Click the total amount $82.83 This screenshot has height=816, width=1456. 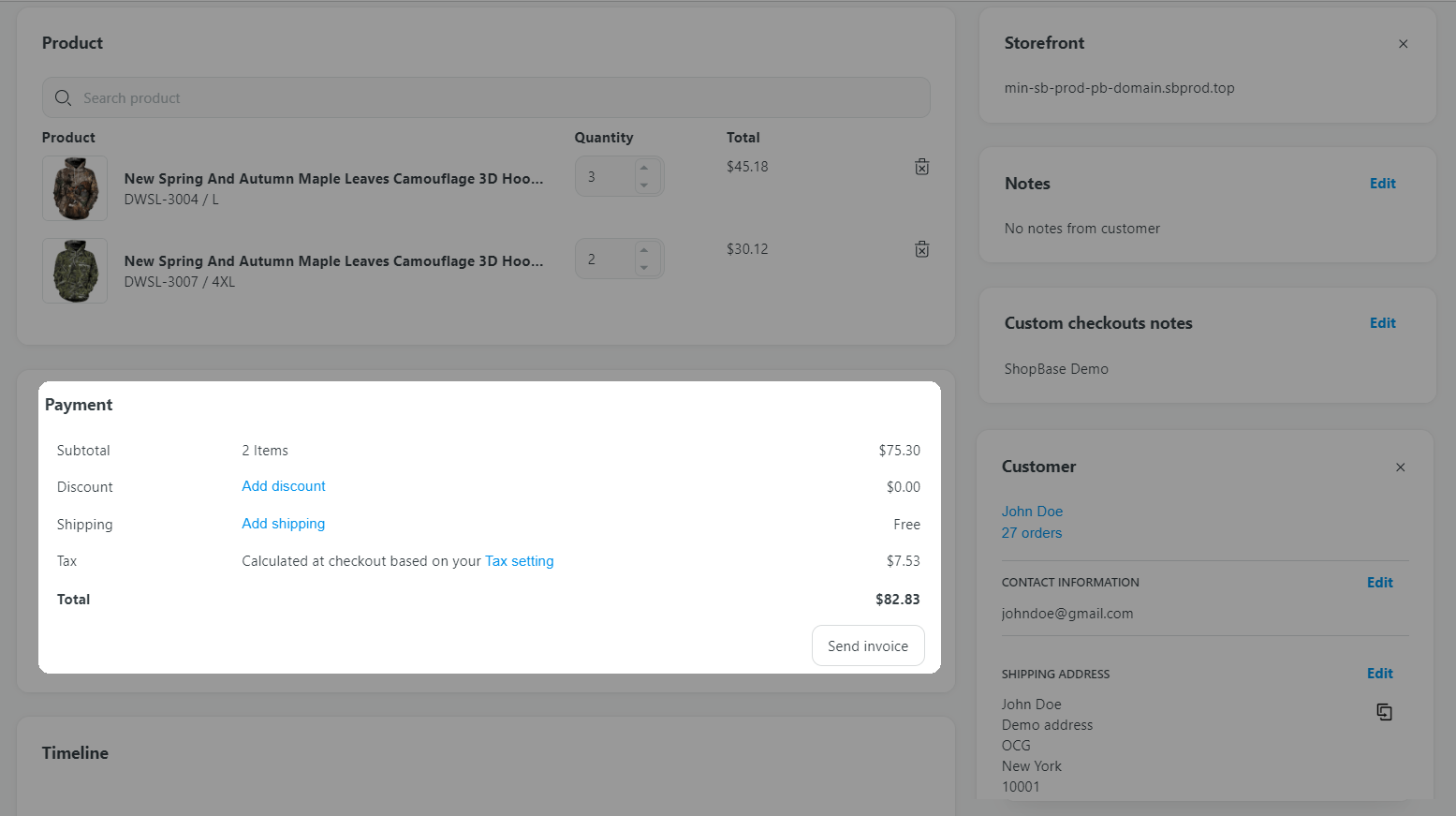click(898, 600)
